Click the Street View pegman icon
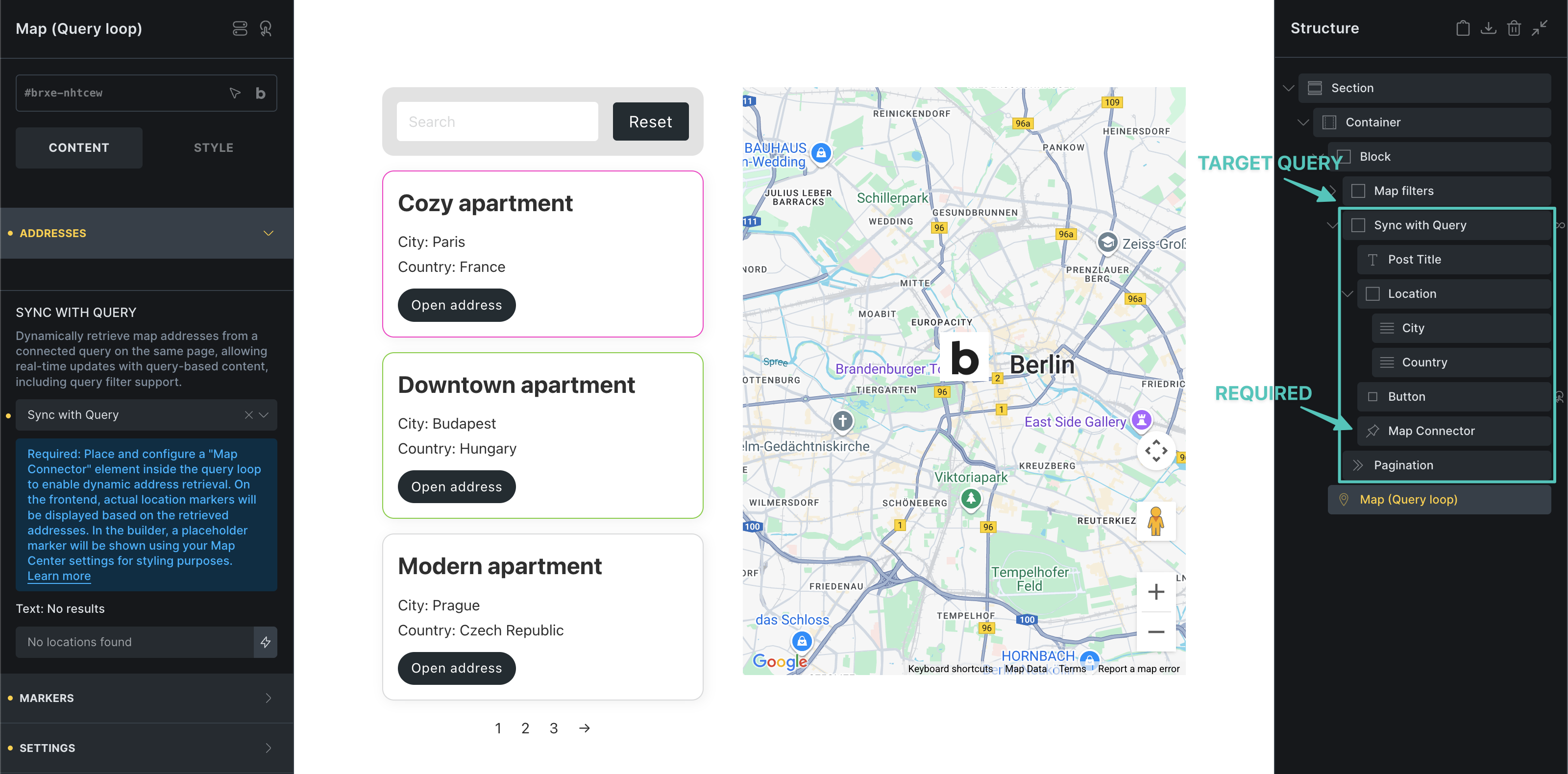Image resolution: width=1568 pixels, height=774 pixels. click(x=1155, y=522)
